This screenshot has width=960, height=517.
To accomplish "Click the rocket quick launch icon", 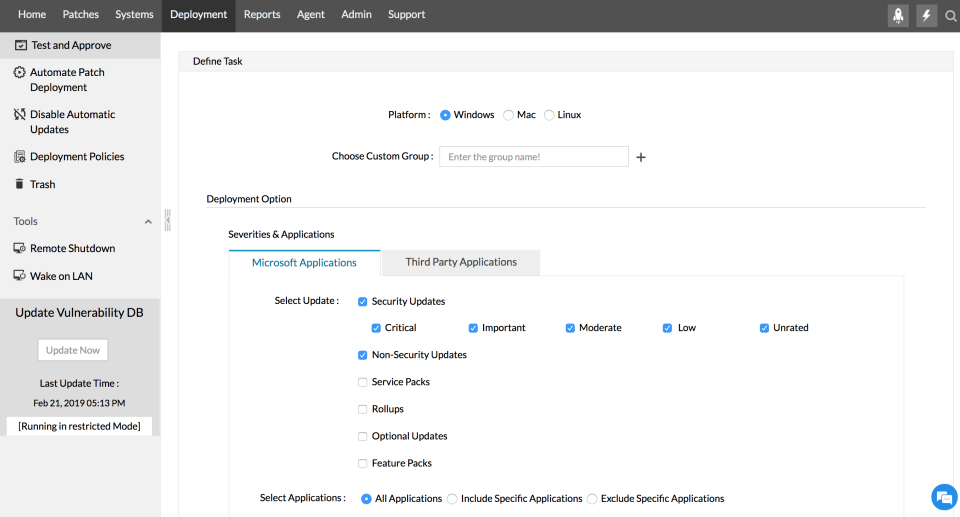I will pos(898,15).
